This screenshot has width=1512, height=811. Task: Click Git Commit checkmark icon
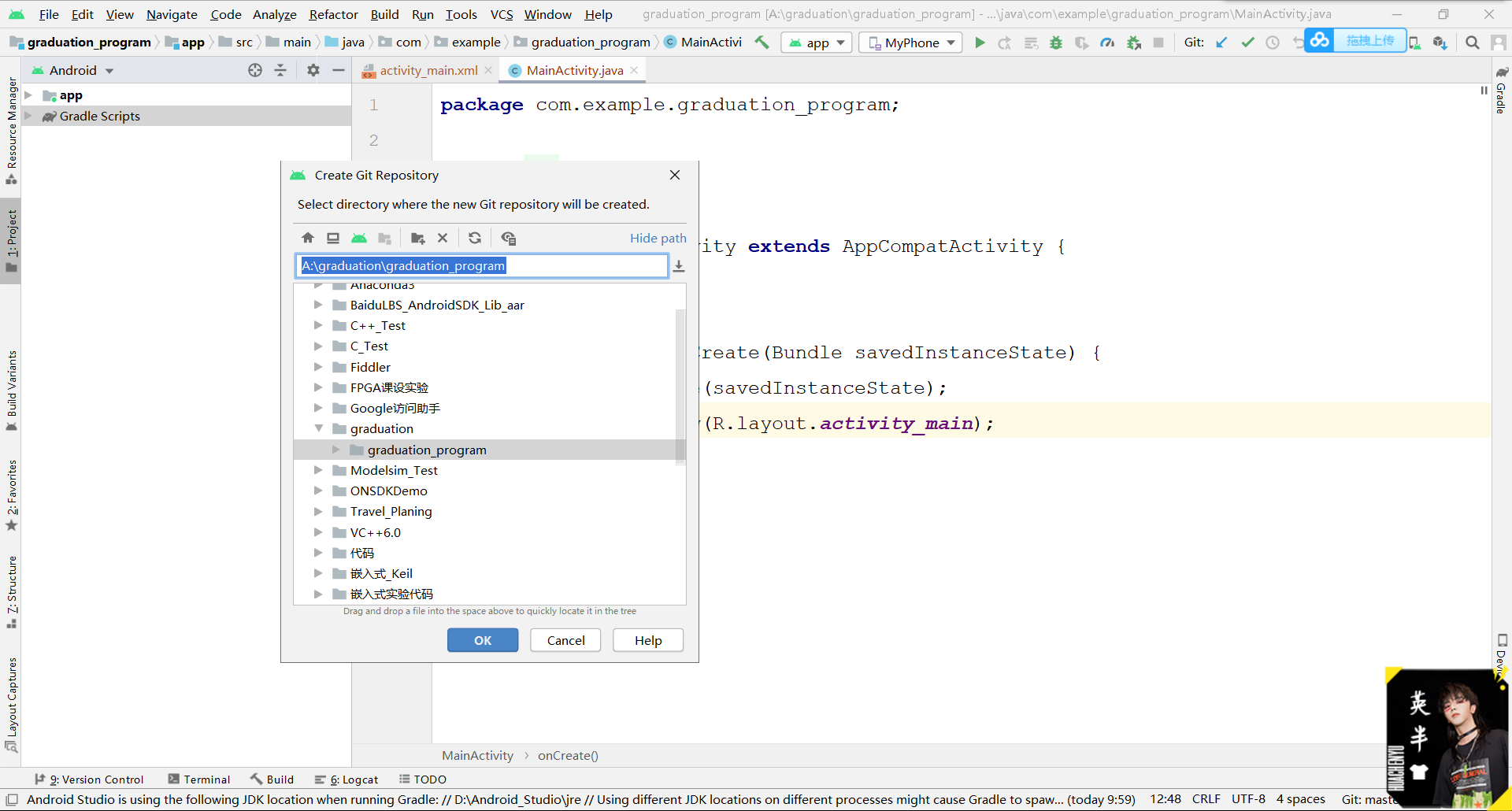point(1247,43)
